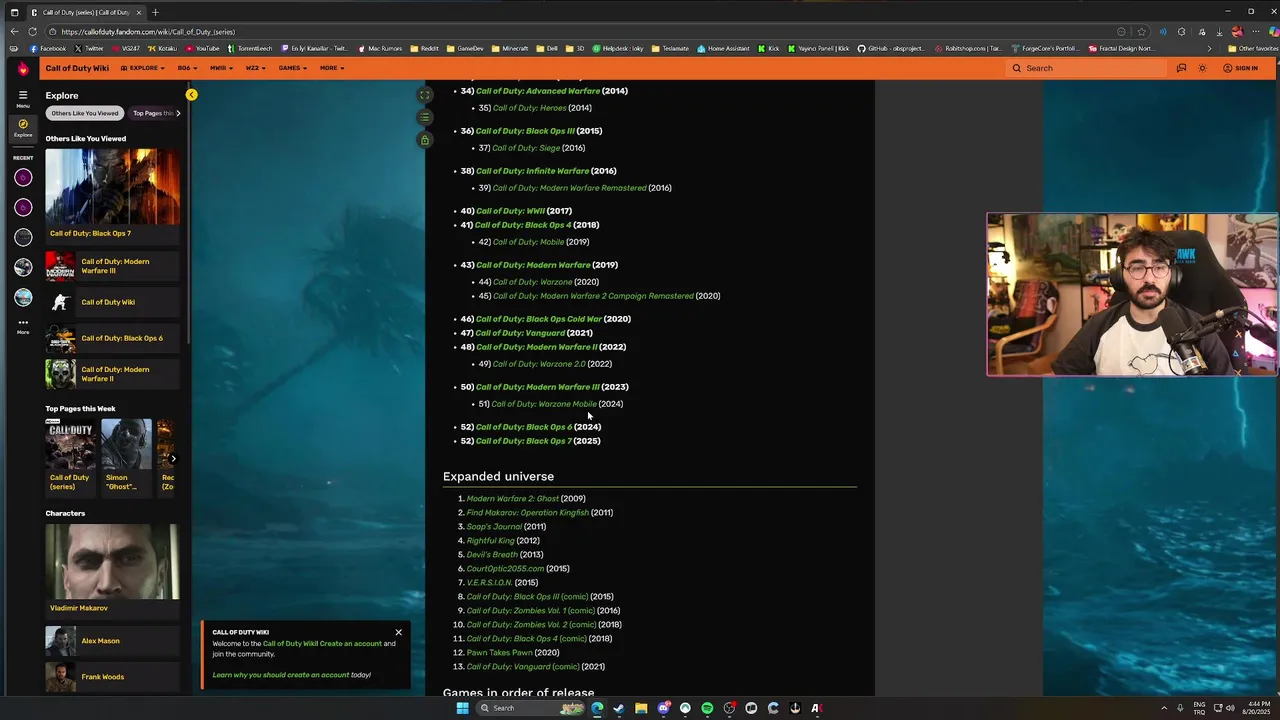The width and height of the screenshot is (1280, 720).
Task: Open Discord from the taskbar
Action: pos(663,708)
